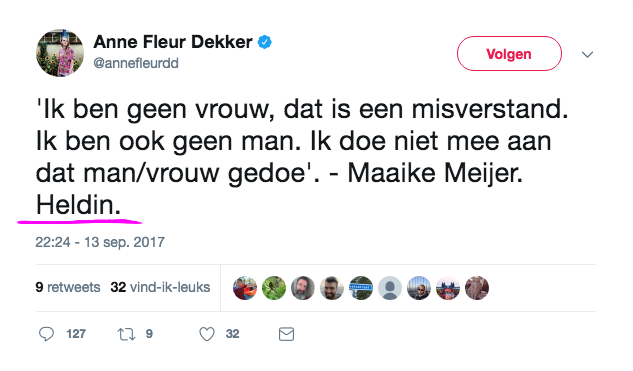This screenshot has height=371, width=633.
Task: Click the tweet timestamp 22:24 - 13 sep. 2017
Action: pos(100,242)
